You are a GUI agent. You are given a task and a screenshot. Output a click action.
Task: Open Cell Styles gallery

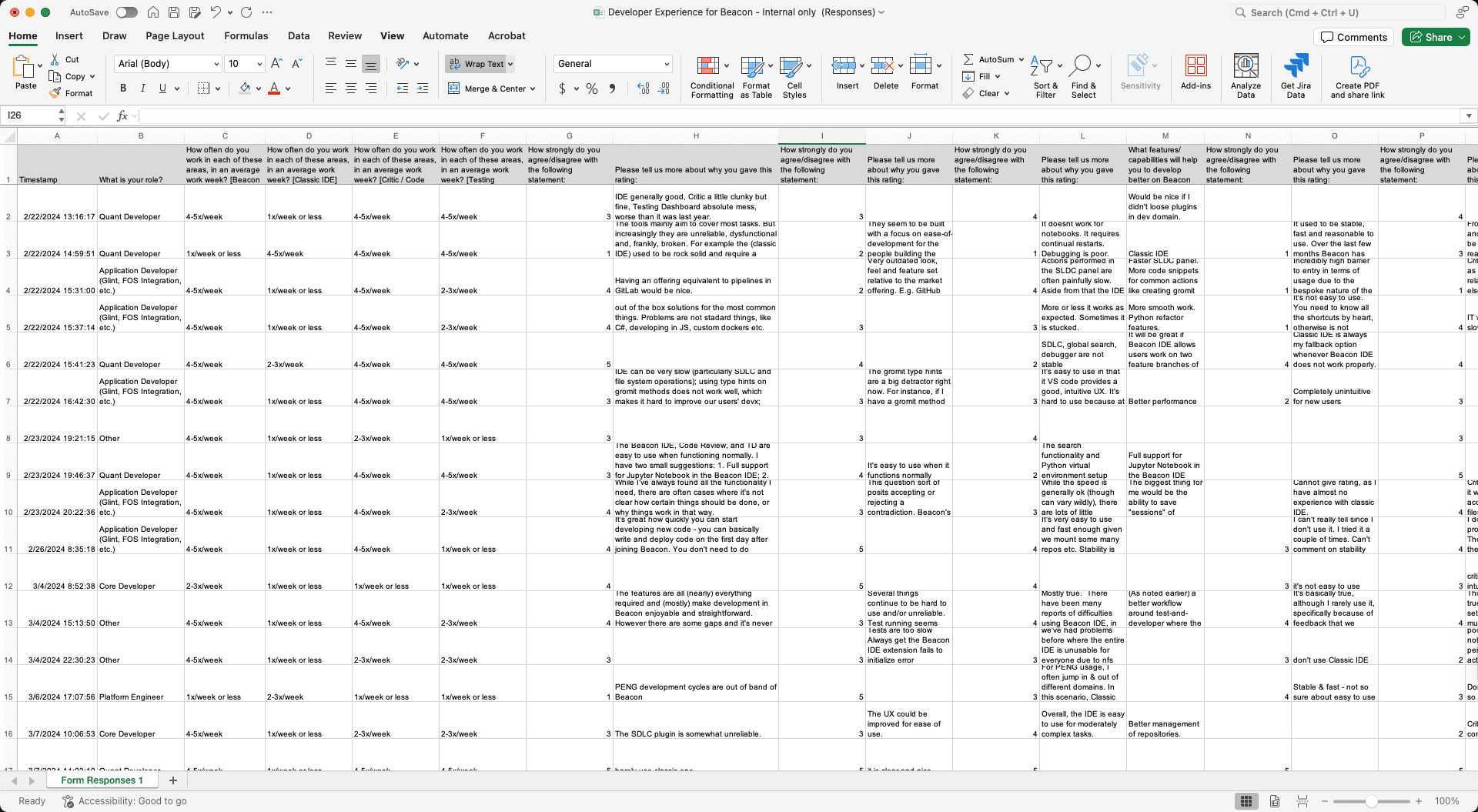pyautogui.click(x=794, y=77)
